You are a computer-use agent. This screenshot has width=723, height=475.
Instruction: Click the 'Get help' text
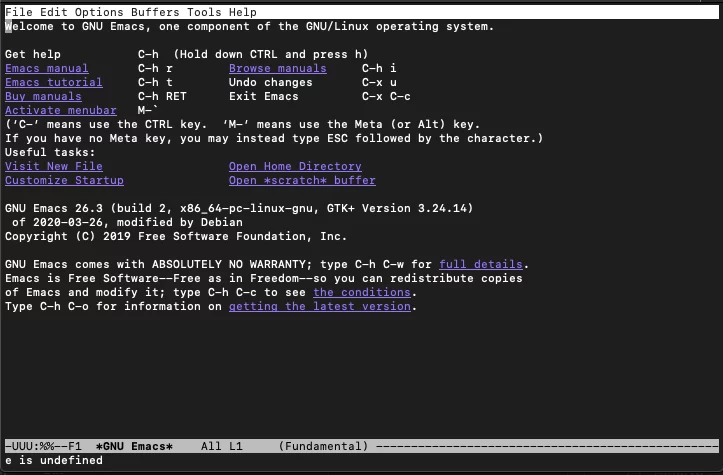[x=33, y=54]
